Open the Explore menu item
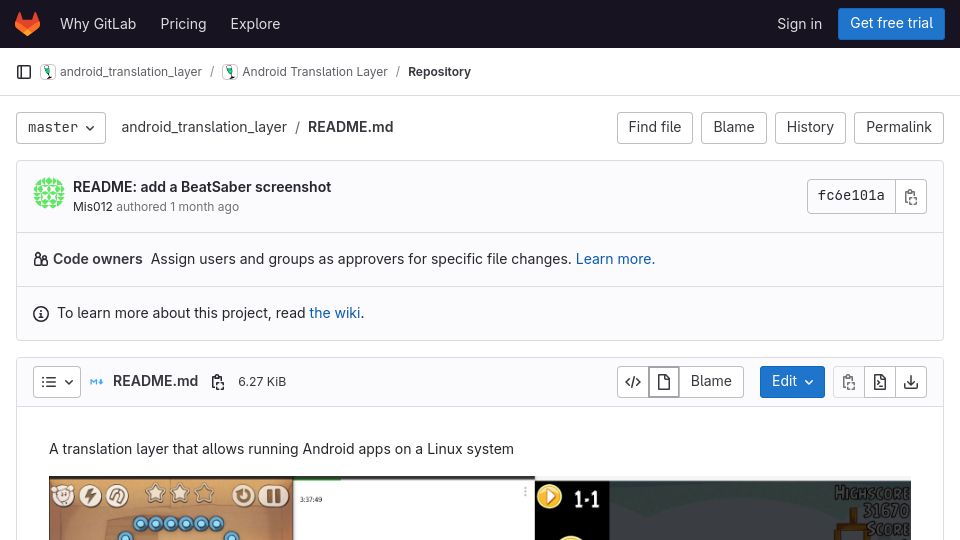Screen dimensions: 960x540 click(x=255, y=24)
